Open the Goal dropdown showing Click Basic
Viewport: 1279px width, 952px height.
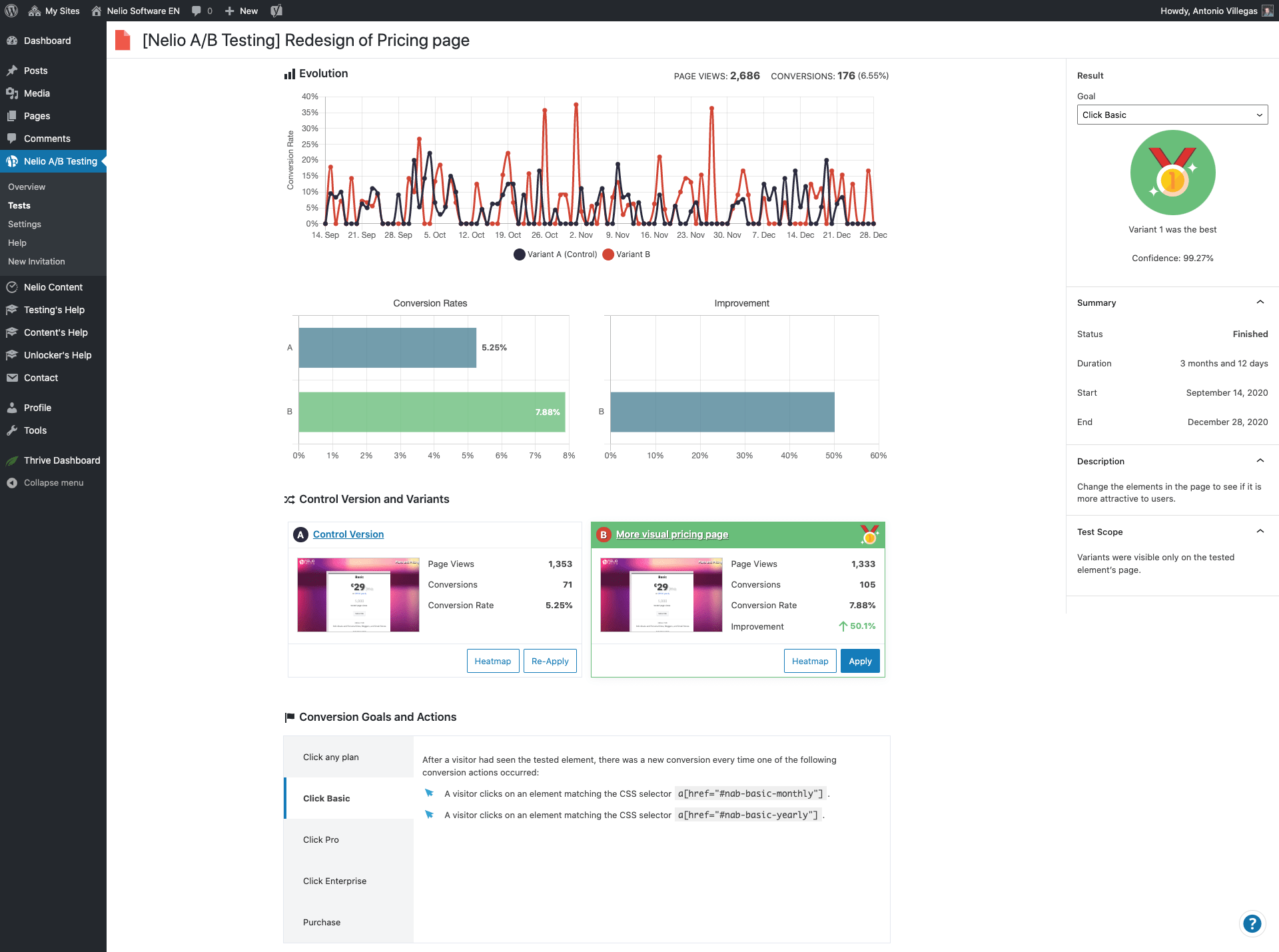(1172, 115)
